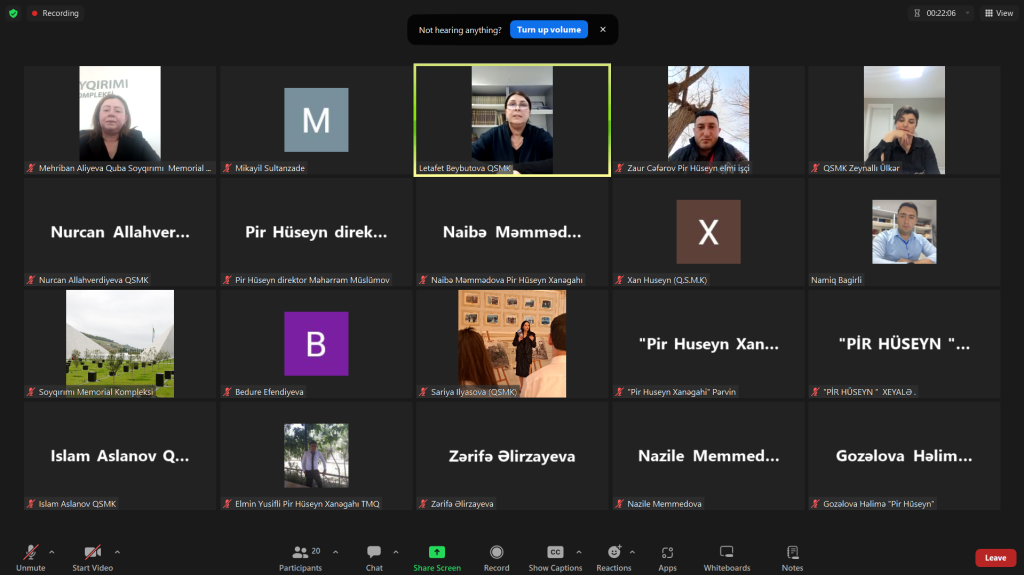Open the meeting timer dropdown

(967, 13)
